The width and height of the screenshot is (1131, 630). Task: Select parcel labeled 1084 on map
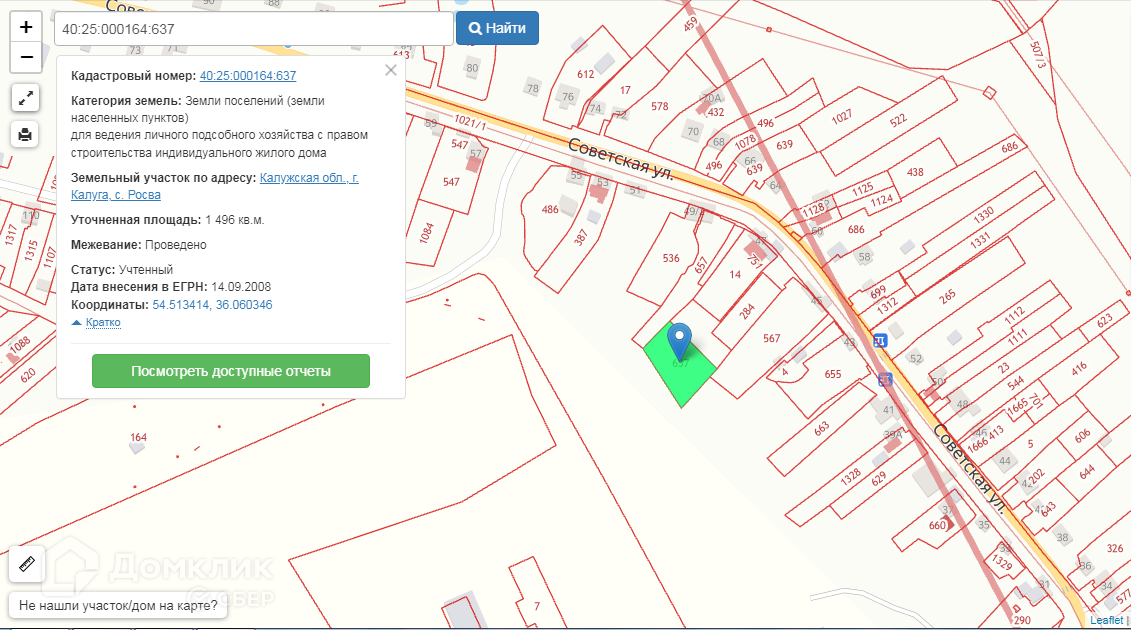pyautogui.click(x=426, y=233)
